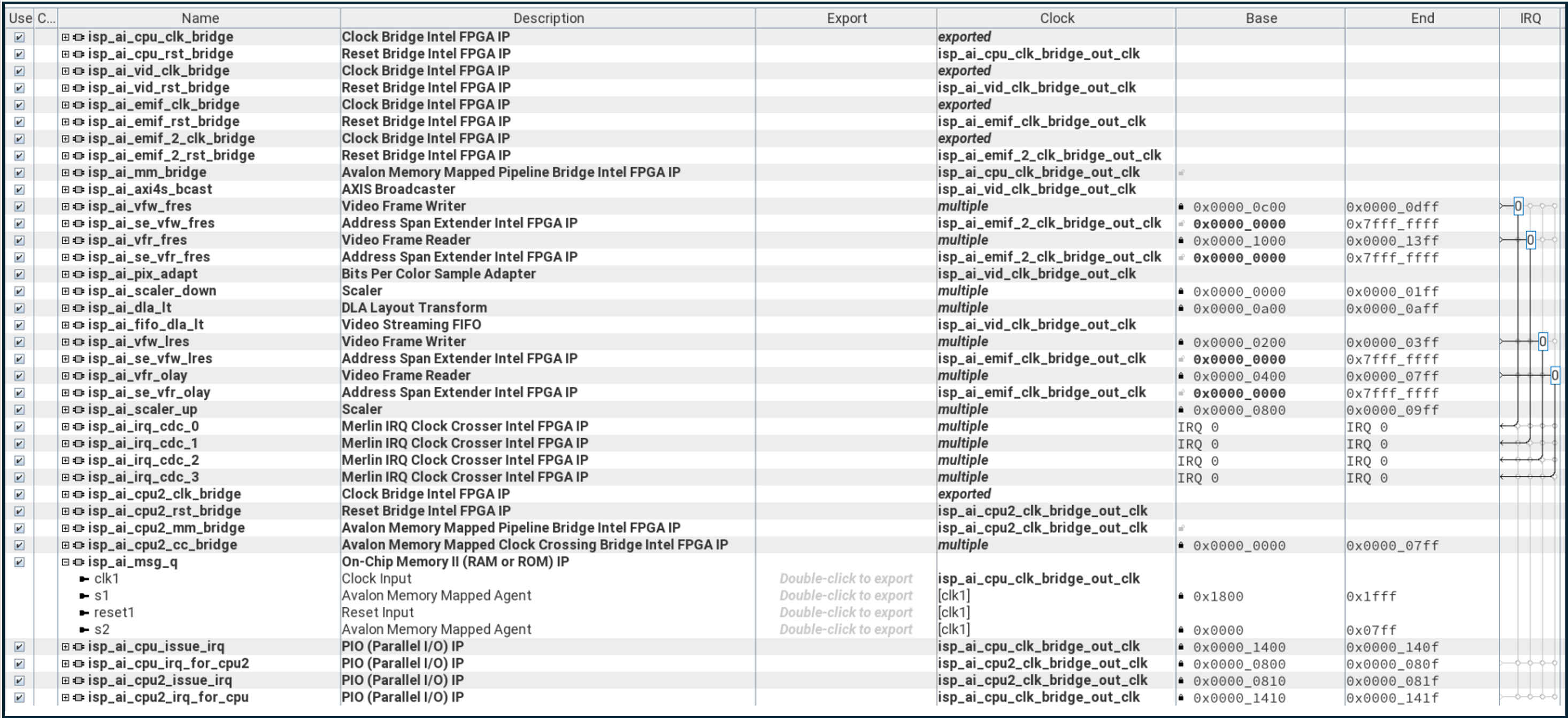This screenshot has width=1568, height=718.
Task: Collapse the isp_ai_msg_q tree node
Action: [x=65, y=562]
